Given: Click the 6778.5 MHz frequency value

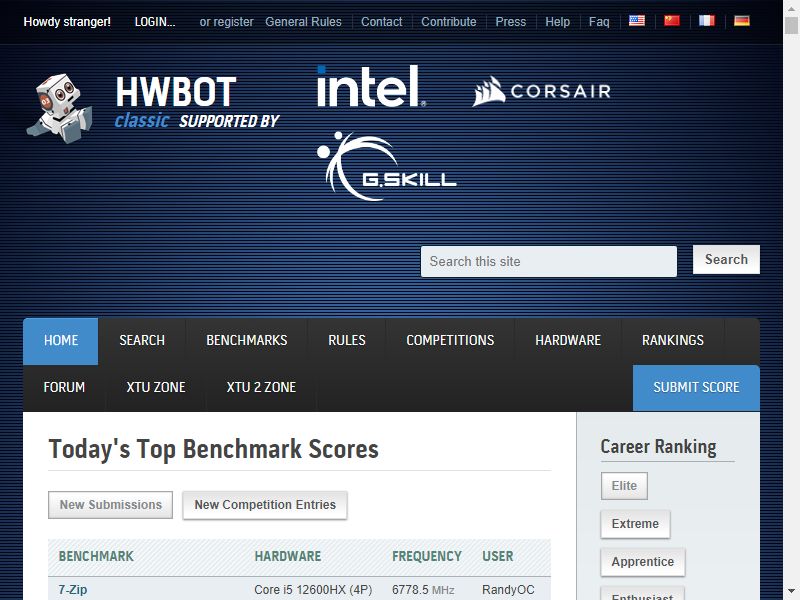Looking at the screenshot, I should pyautogui.click(x=423, y=590).
